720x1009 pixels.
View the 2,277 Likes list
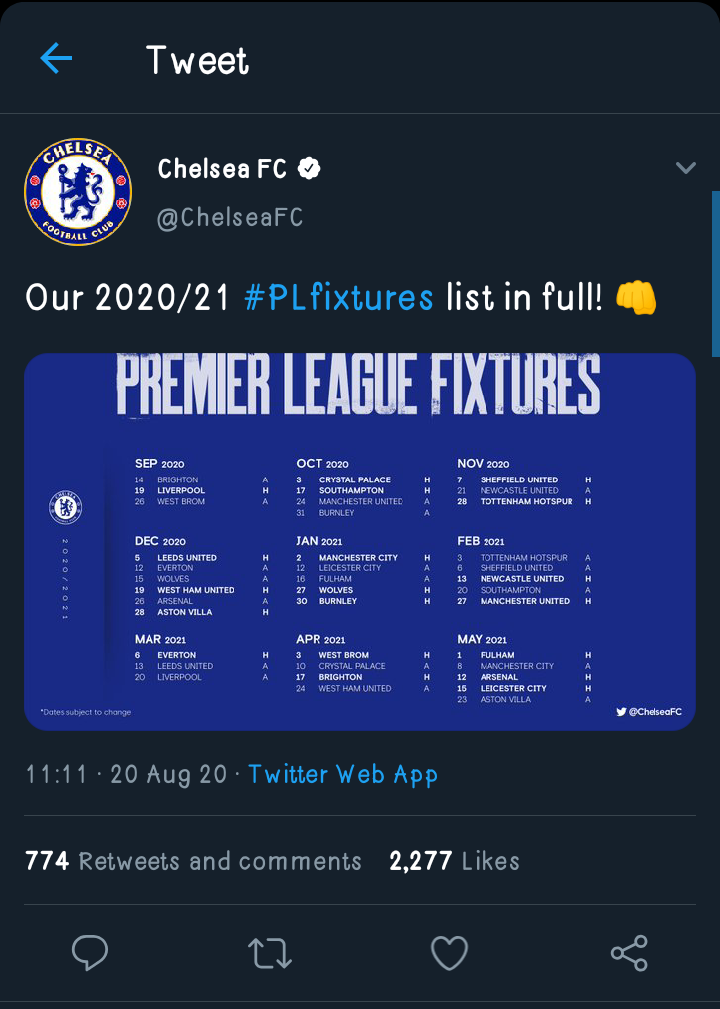[455, 861]
